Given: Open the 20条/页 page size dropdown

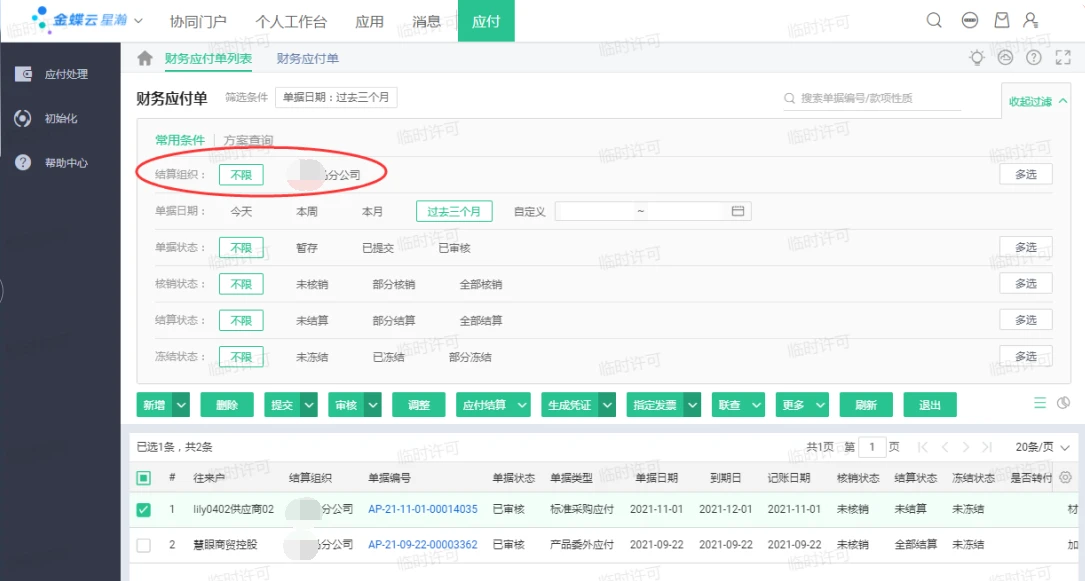Looking at the screenshot, I should (1033, 447).
